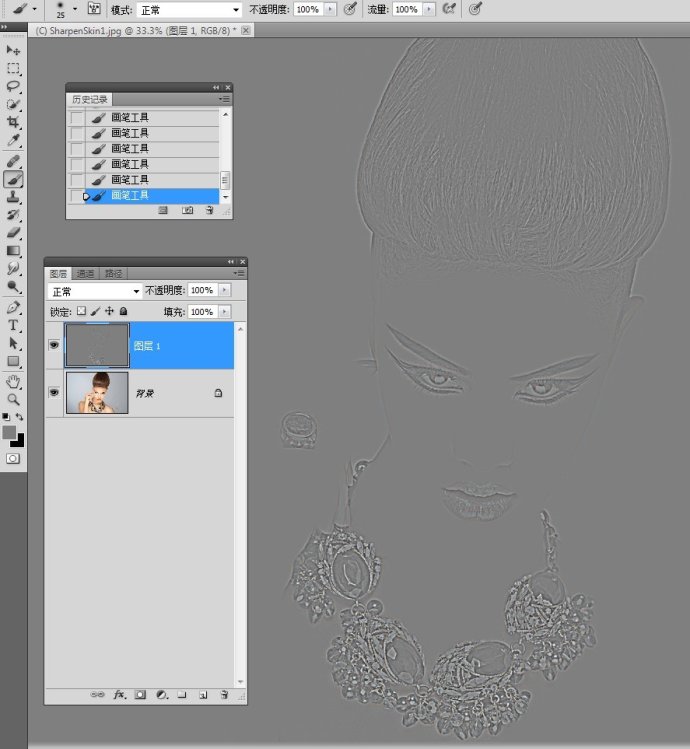Open the layer fill slider arrow
The width and height of the screenshot is (690, 749).
click(x=225, y=312)
